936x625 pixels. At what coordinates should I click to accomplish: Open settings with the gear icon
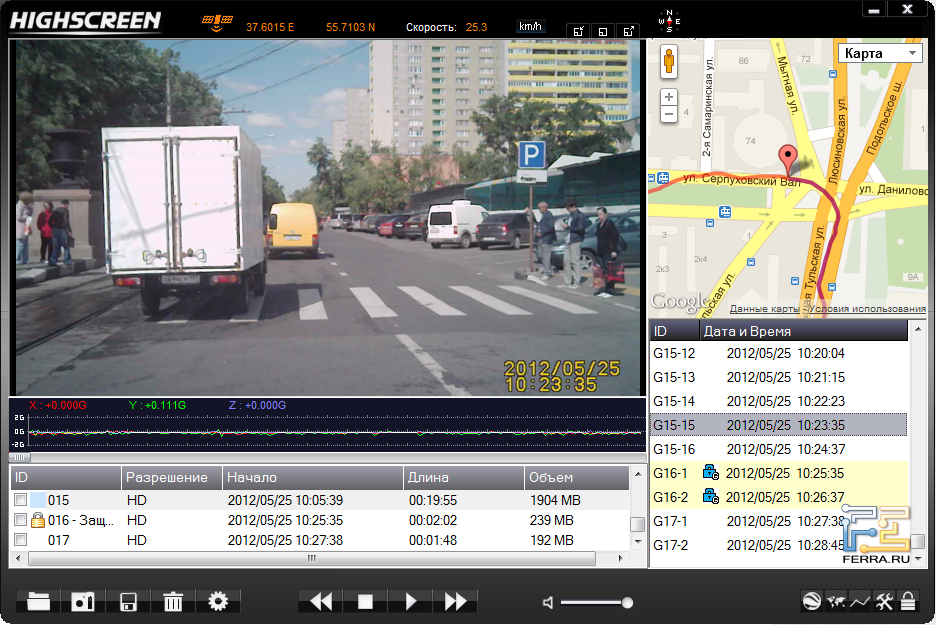218,601
